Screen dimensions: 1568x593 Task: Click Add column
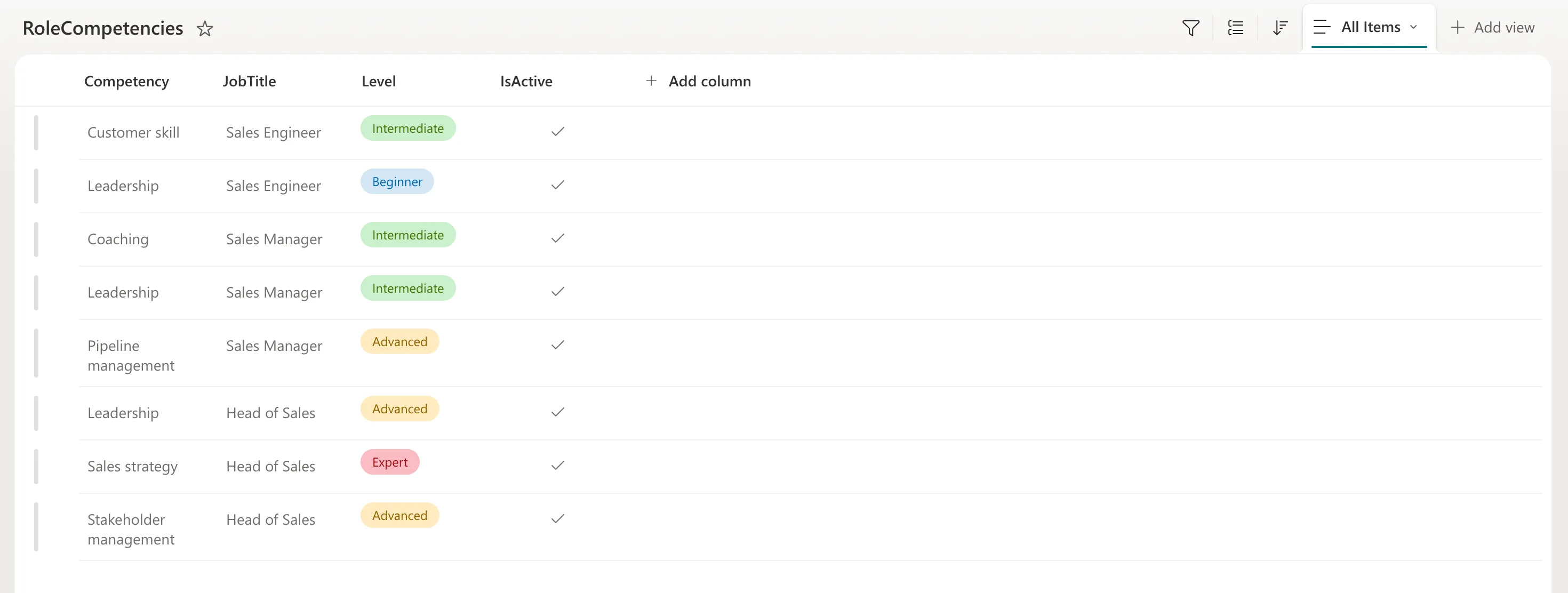coord(698,81)
